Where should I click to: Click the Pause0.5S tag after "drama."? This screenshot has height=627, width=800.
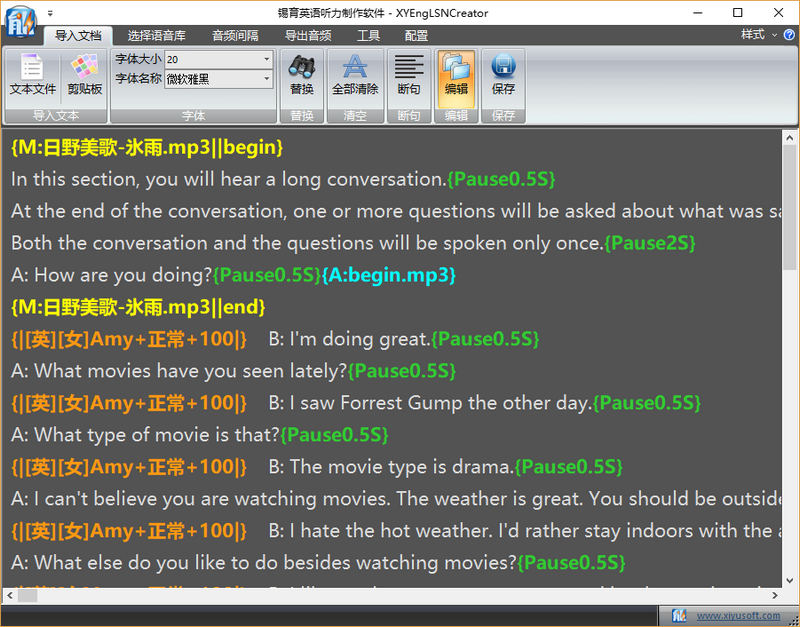click(x=568, y=467)
